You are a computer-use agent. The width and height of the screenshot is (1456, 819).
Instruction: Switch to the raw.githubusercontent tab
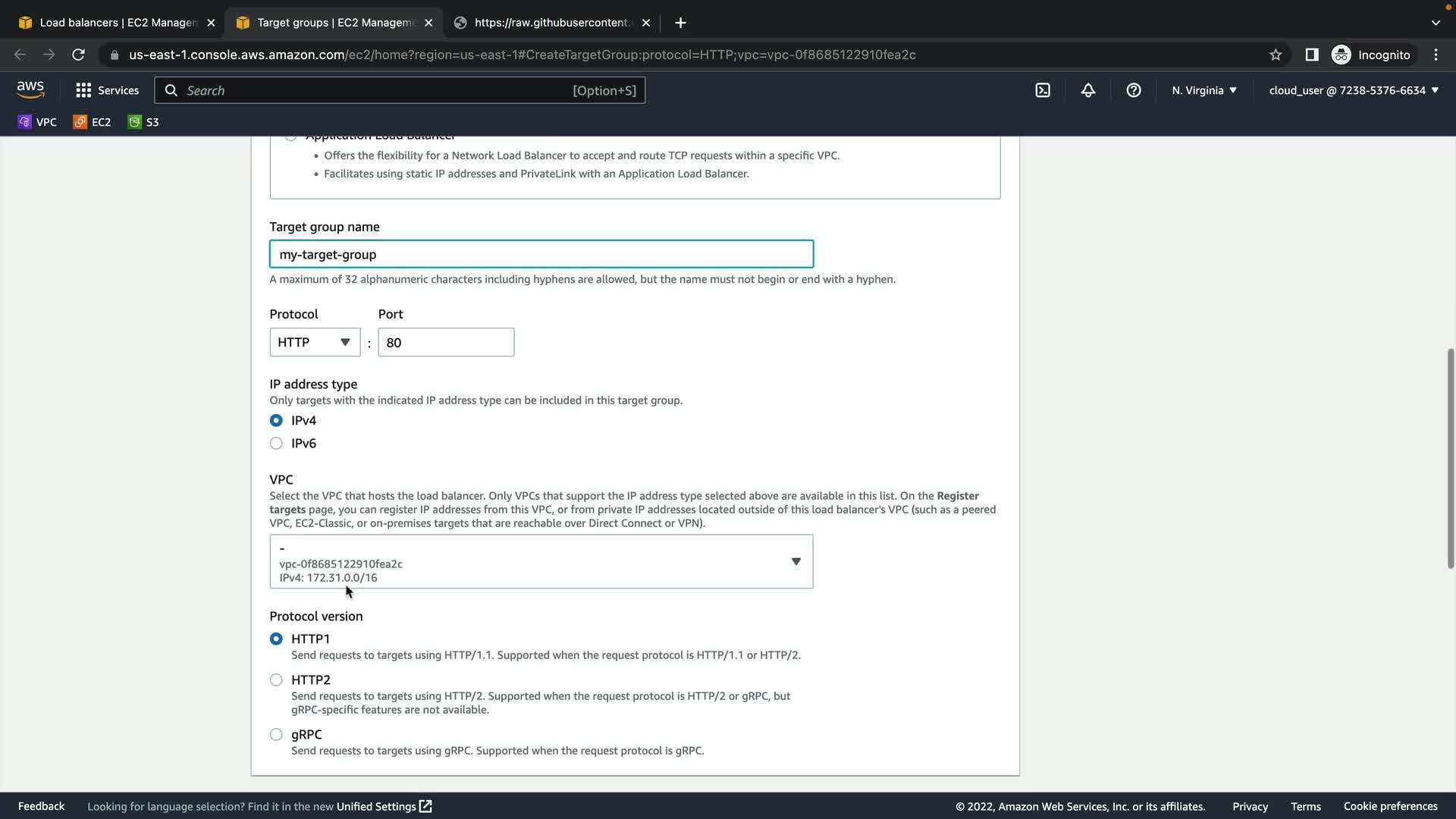pyautogui.click(x=551, y=23)
